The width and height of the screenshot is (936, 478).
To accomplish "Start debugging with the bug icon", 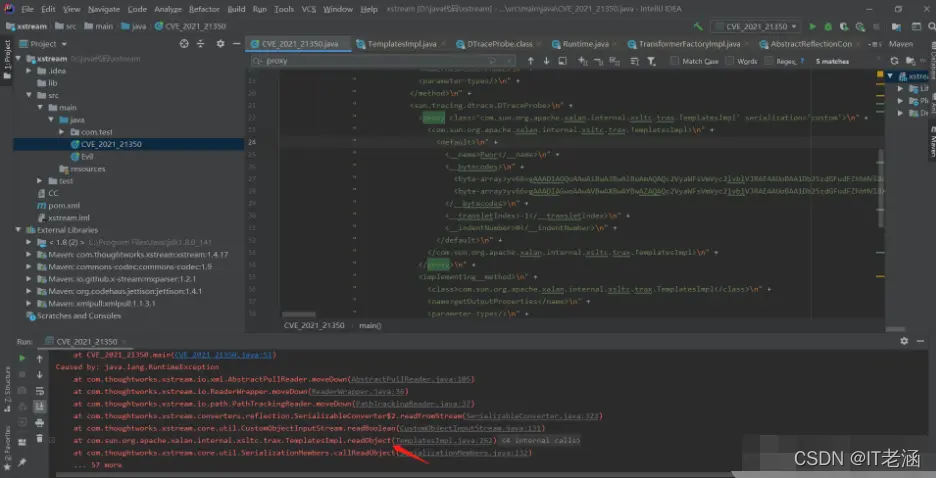I will pyautogui.click(x=828, y=26).
